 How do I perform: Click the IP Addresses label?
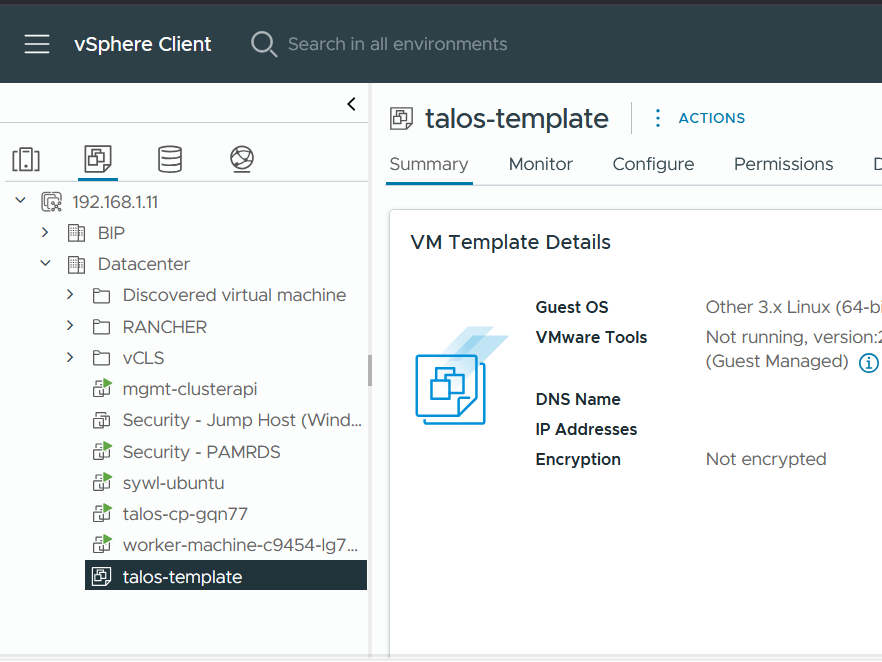point(586,429)
